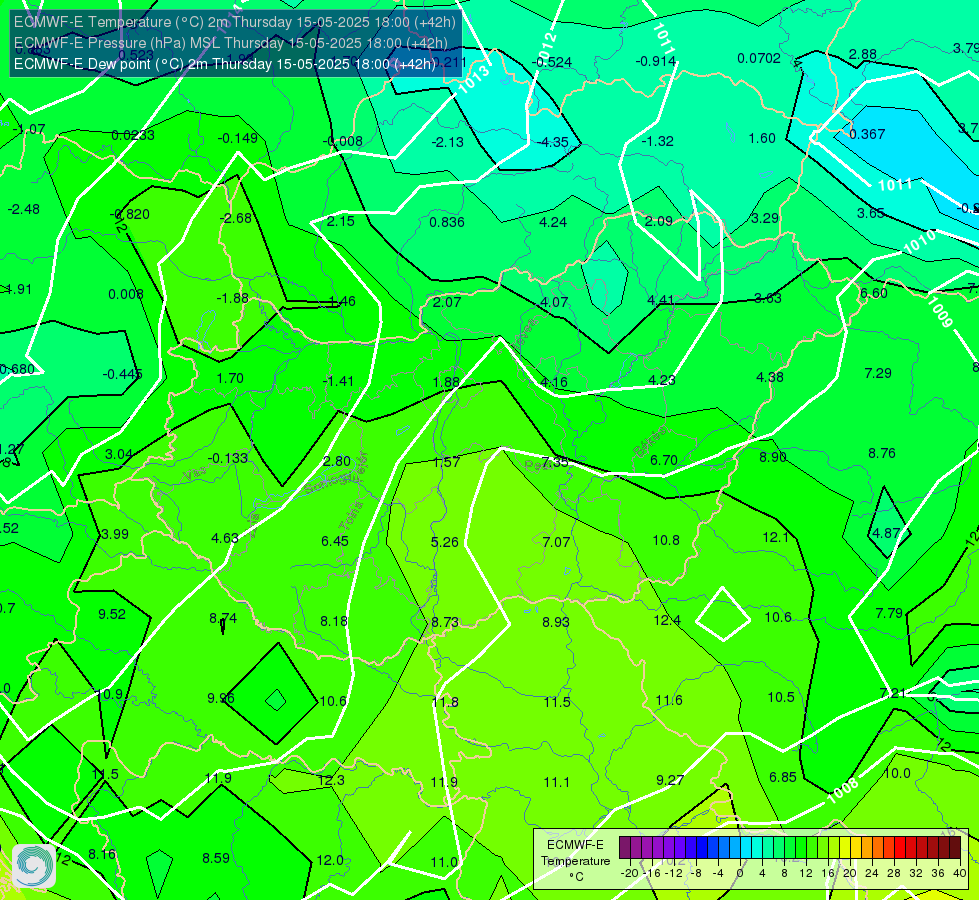Click the 6.70 dew point value

click(x=664, y=460)
